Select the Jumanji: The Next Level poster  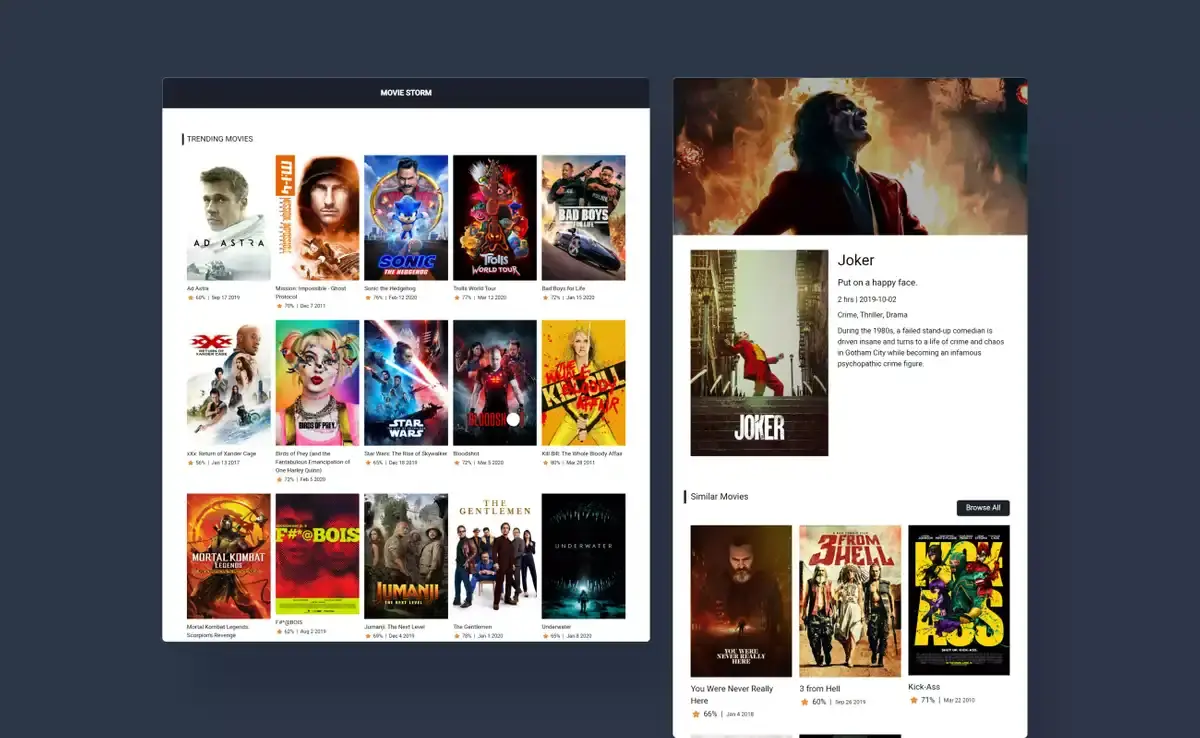406,556
